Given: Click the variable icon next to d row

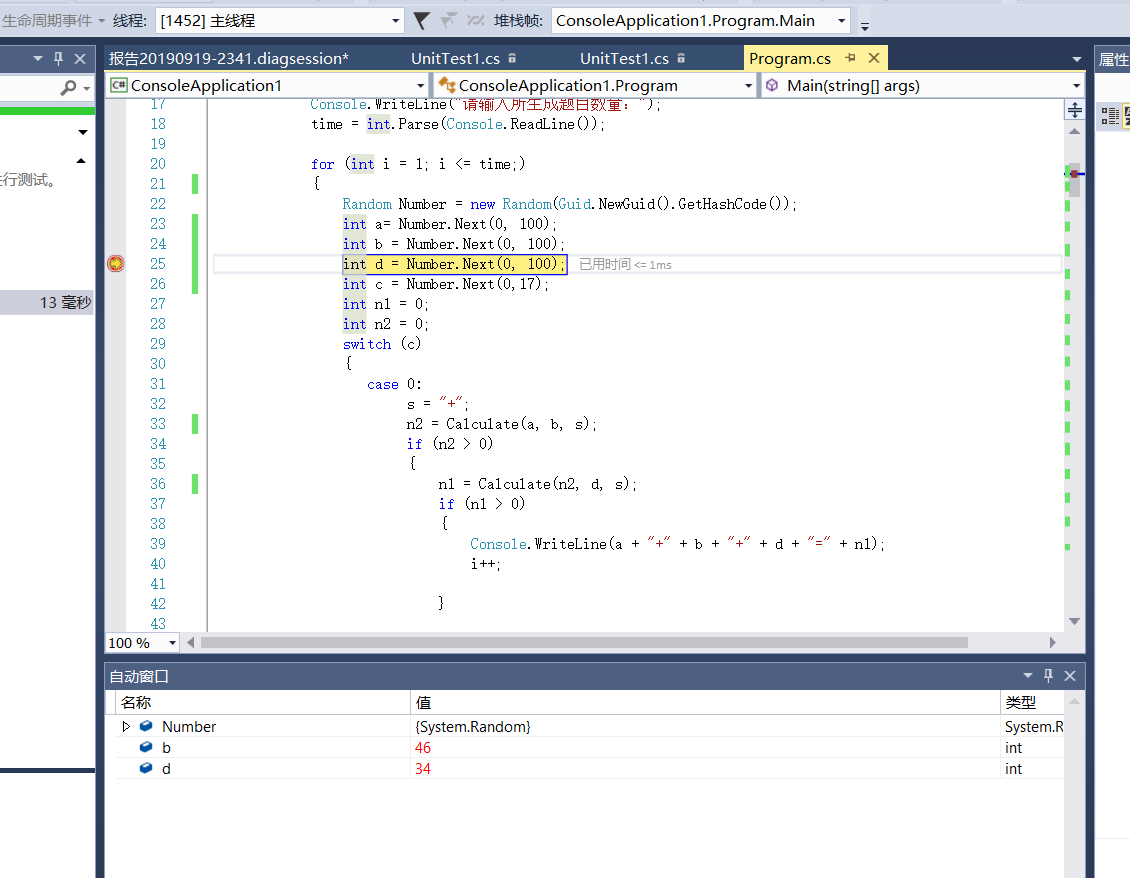Looking at the screenshot, I should tap(146, 768).
